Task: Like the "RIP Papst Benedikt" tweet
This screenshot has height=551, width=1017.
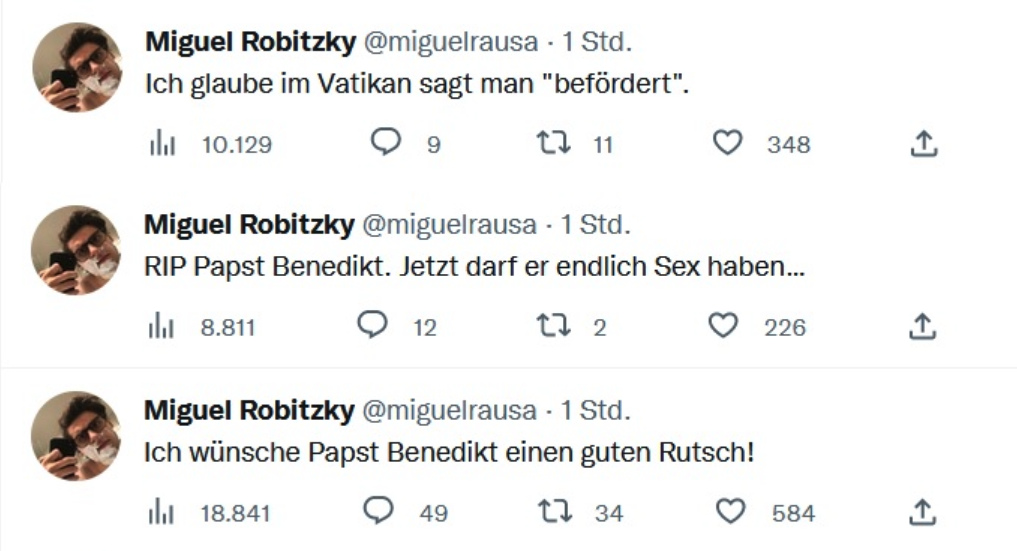Action: (x=723, y=326)
